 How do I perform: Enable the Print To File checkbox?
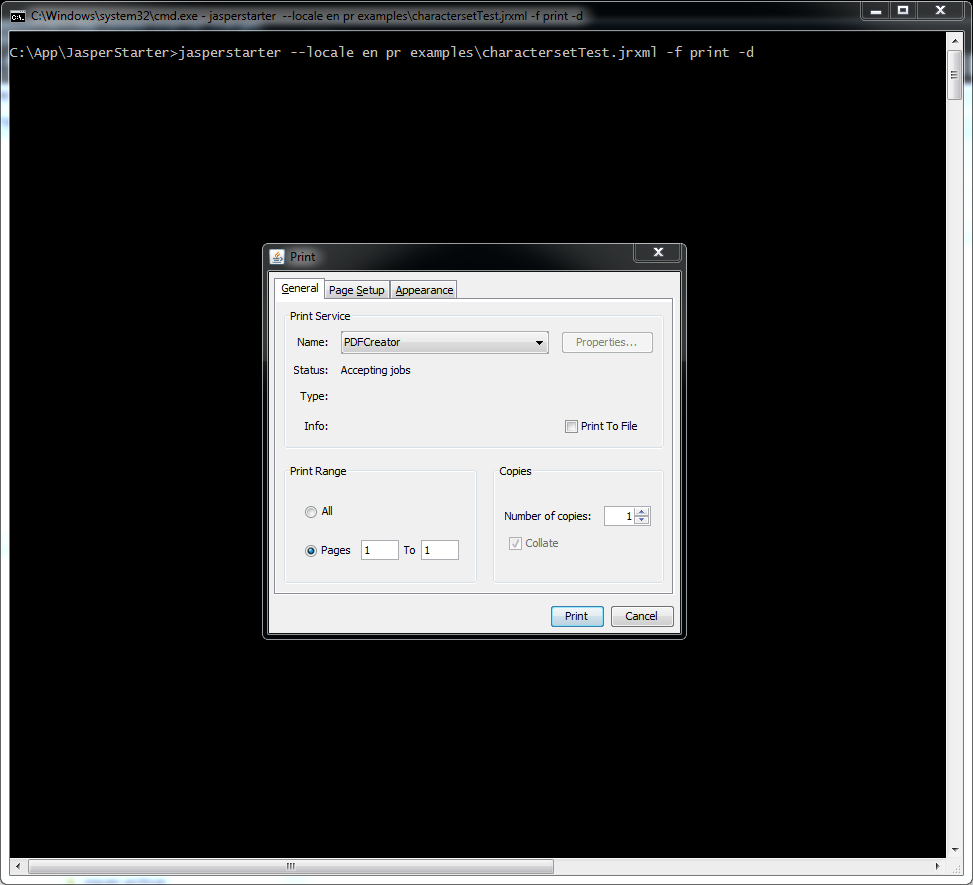pyautogui.click(x=571, y=426)
